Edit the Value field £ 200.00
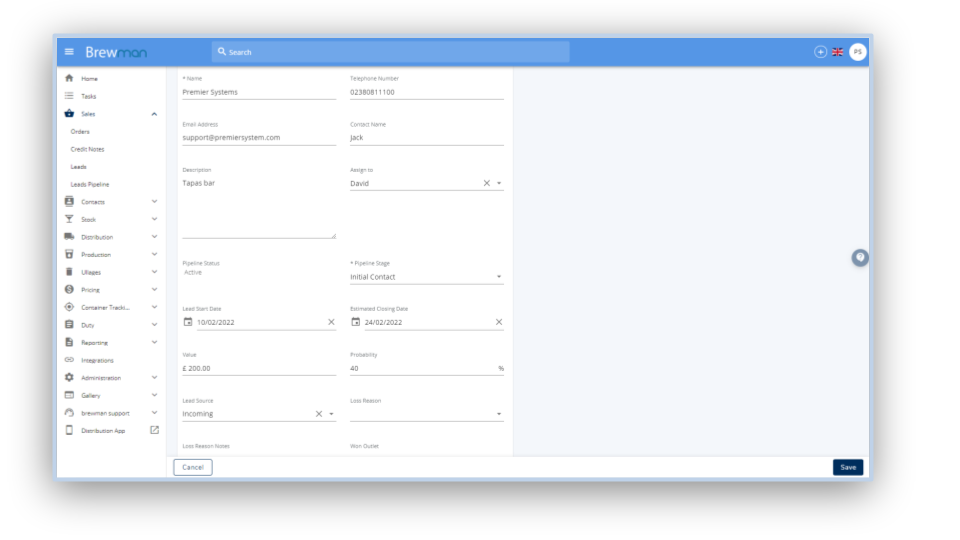 coord(259,369)
